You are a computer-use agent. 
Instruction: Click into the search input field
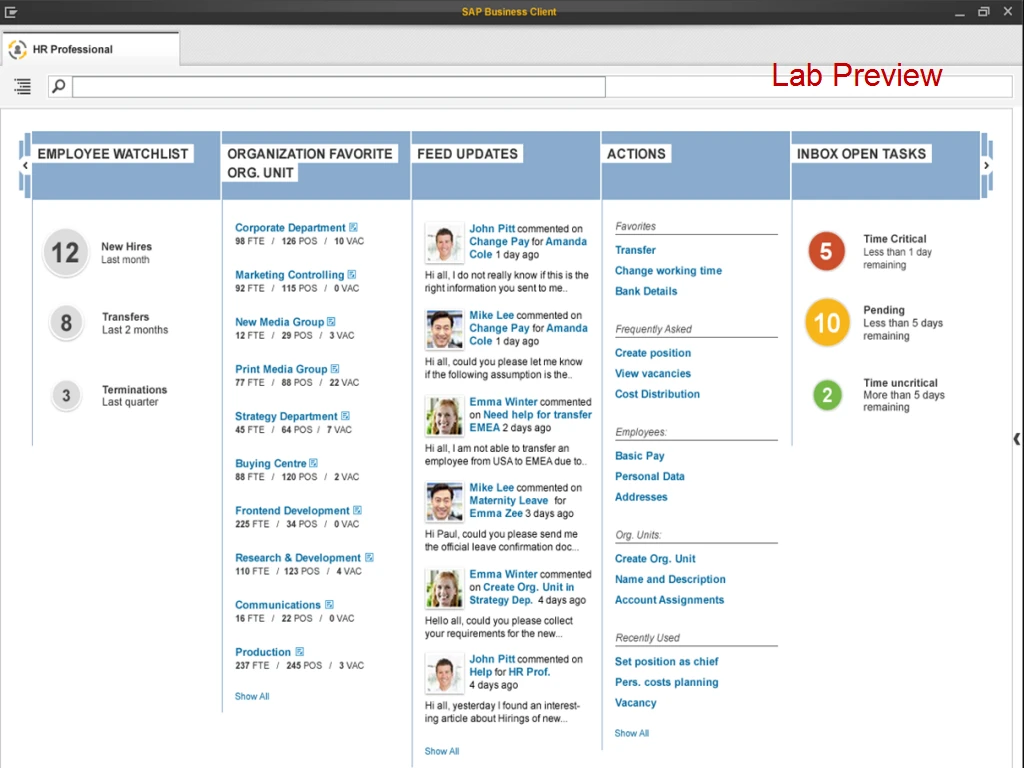coord(338,87)
